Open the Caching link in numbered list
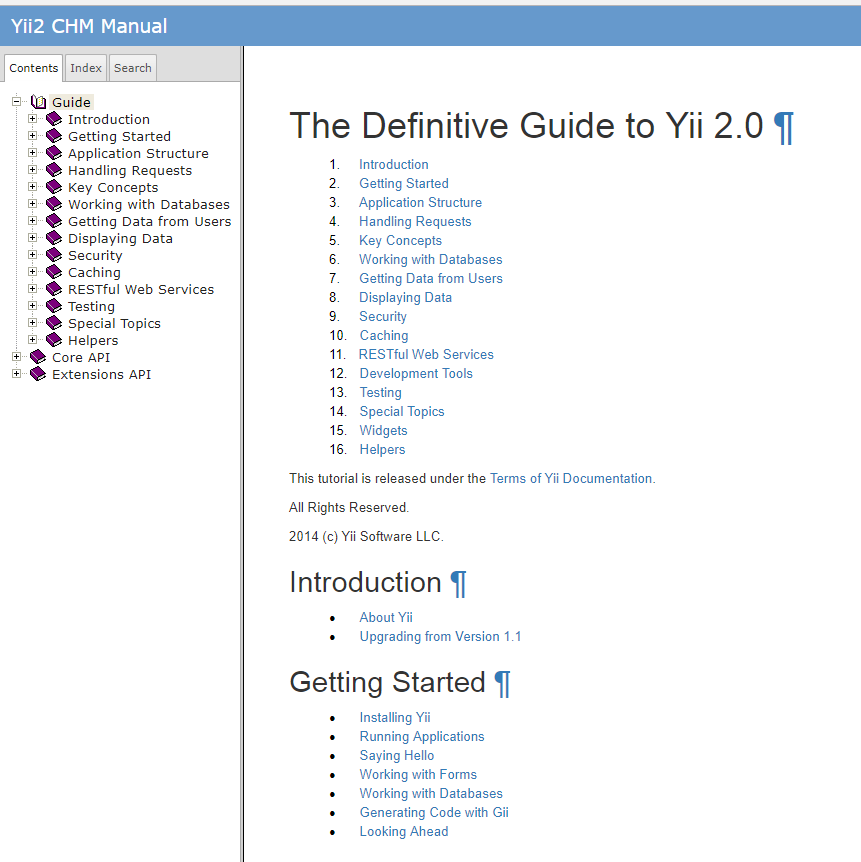861x862 pixels. tap(384, 335)
